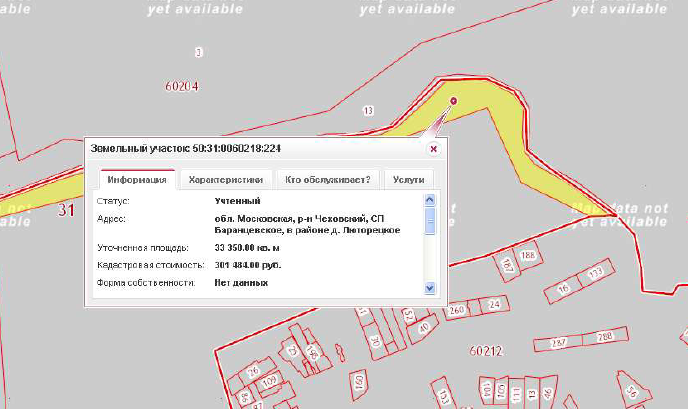Switch to the Информация tab

click(137, 180)
